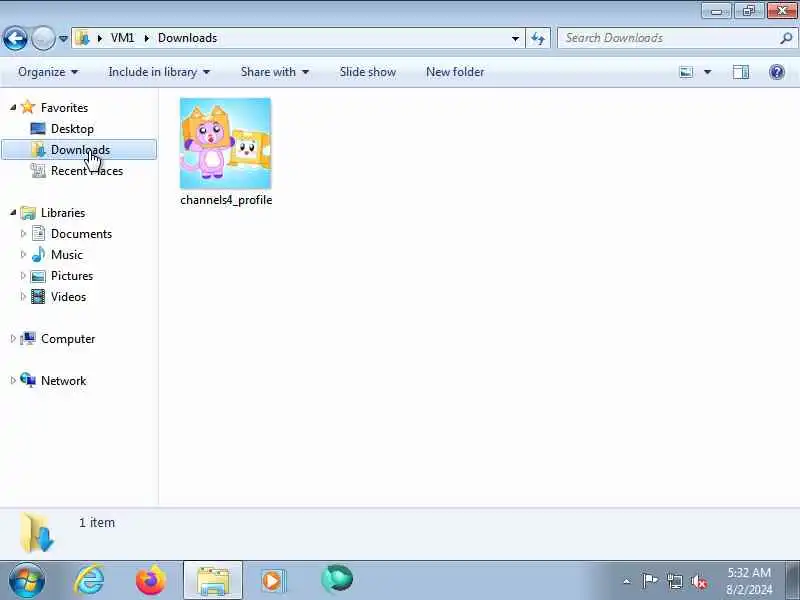Launch Firefox from the taskbar
This screenshot has width=800, height=600.
tap(151, 580)
